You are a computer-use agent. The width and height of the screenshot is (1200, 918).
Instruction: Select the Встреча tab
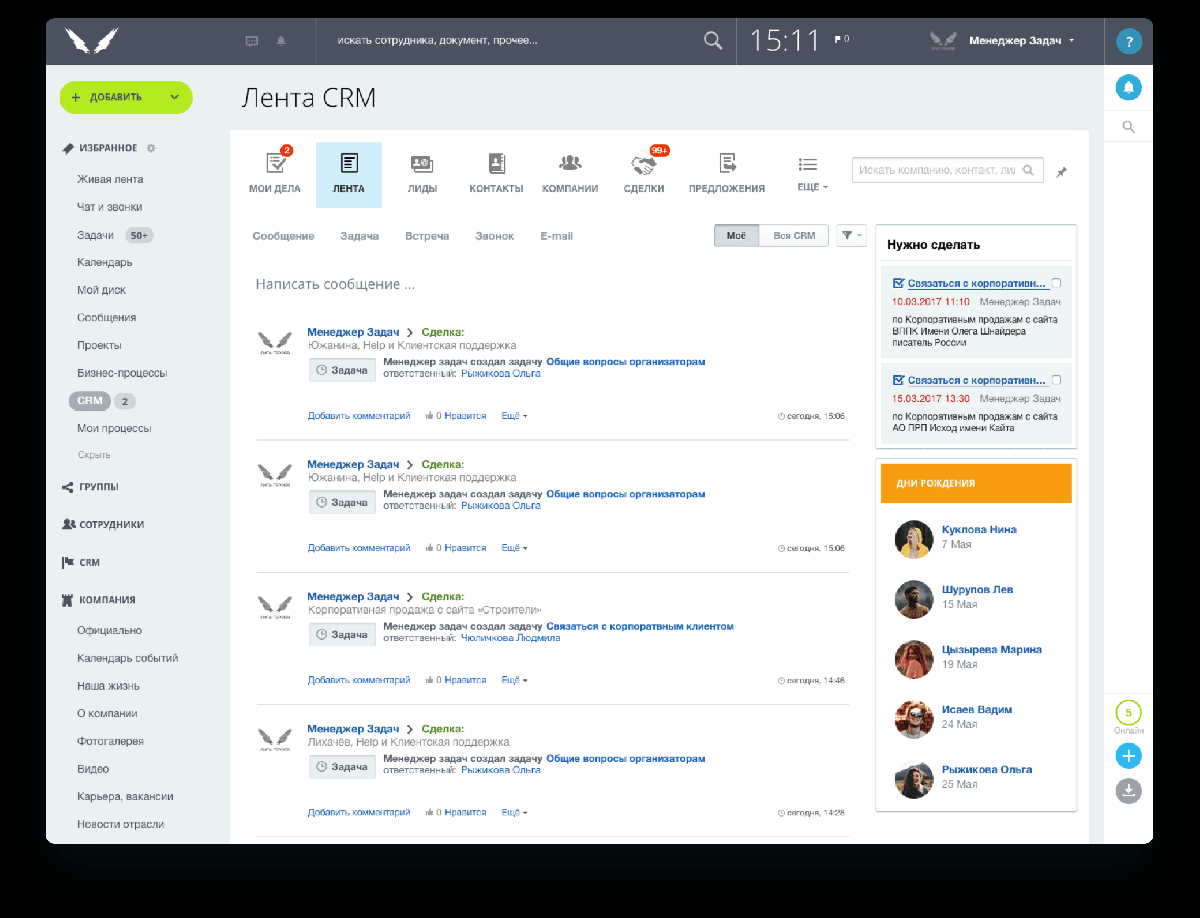(427, 236)
